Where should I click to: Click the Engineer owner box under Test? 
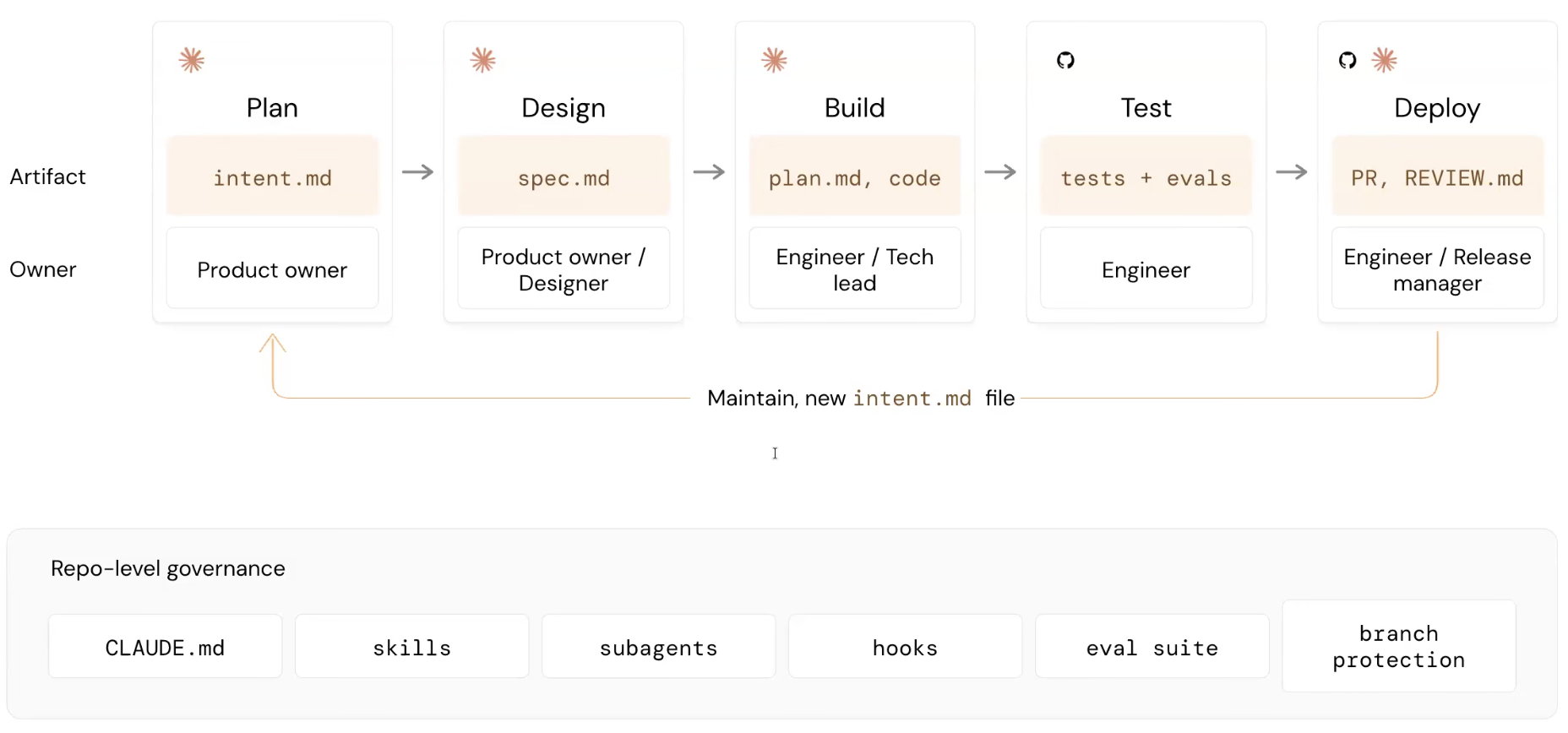tap(1146, 268)
